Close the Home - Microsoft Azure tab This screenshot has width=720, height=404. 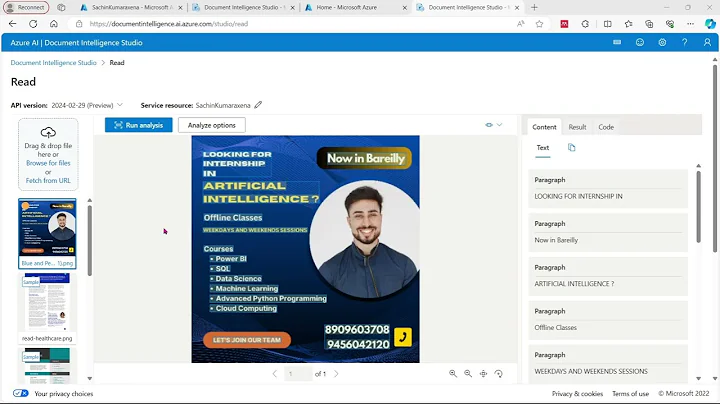pos(405,7)
